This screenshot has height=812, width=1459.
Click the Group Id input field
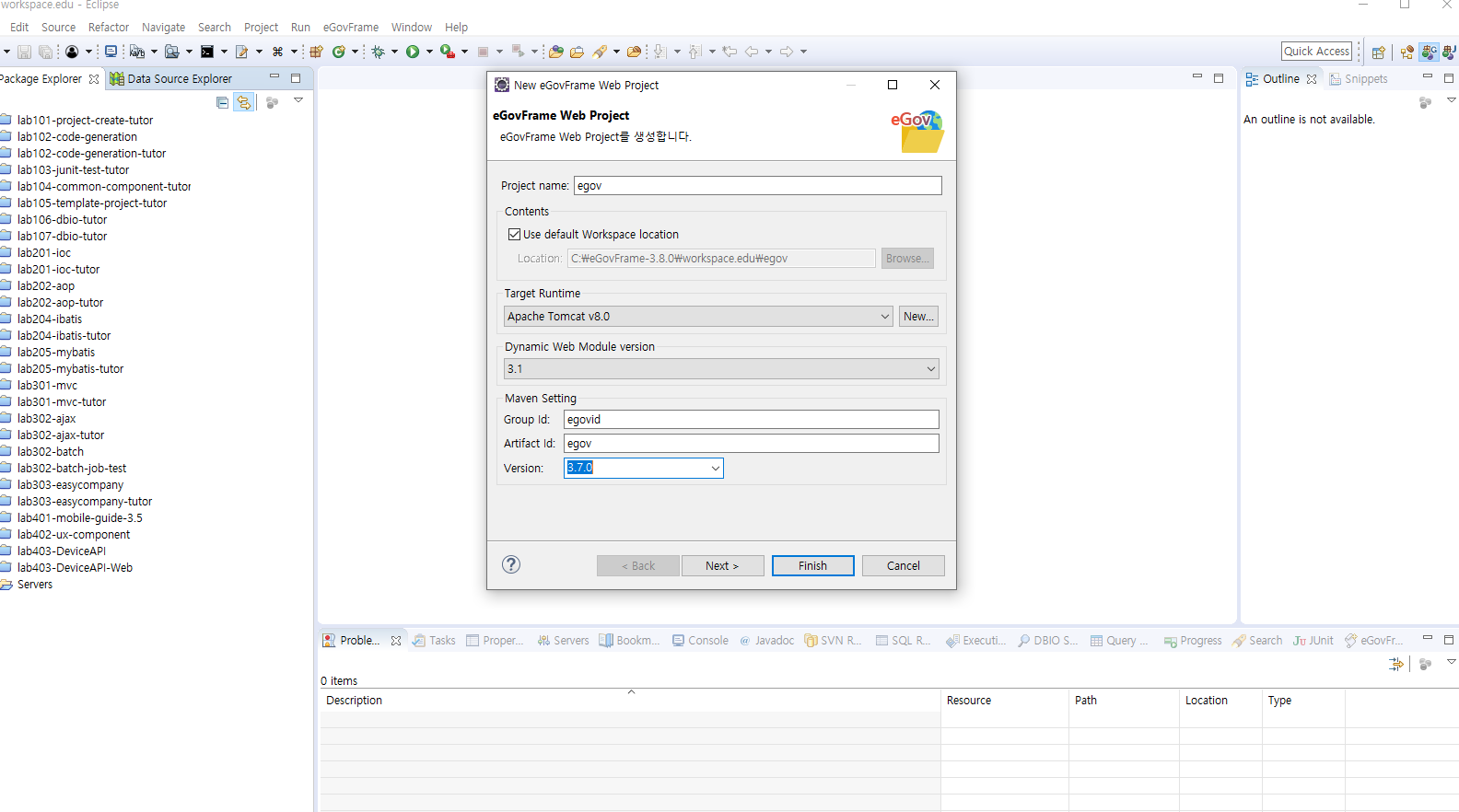pos(751,419)
